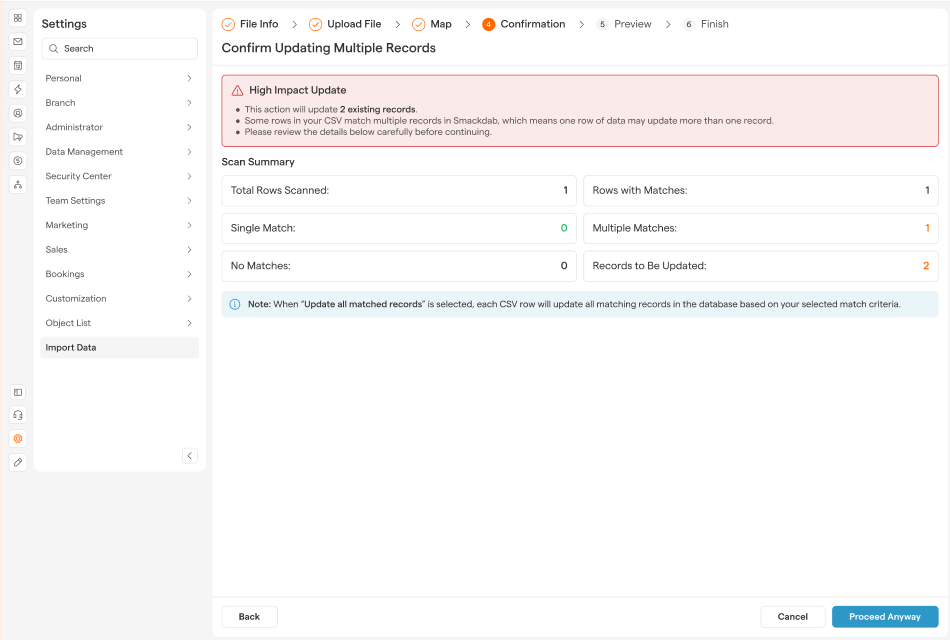Select Import Data in settings menu
The width and height of the screenshot is (950, 640).
[119, 348]
